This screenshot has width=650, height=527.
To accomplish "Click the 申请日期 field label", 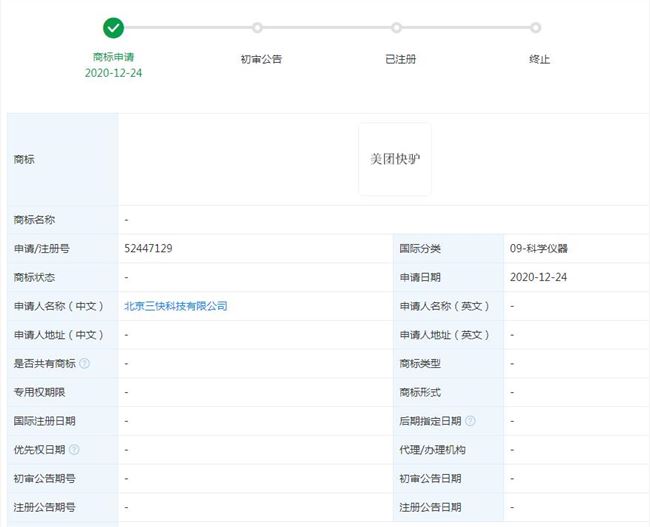I will 420,277.
